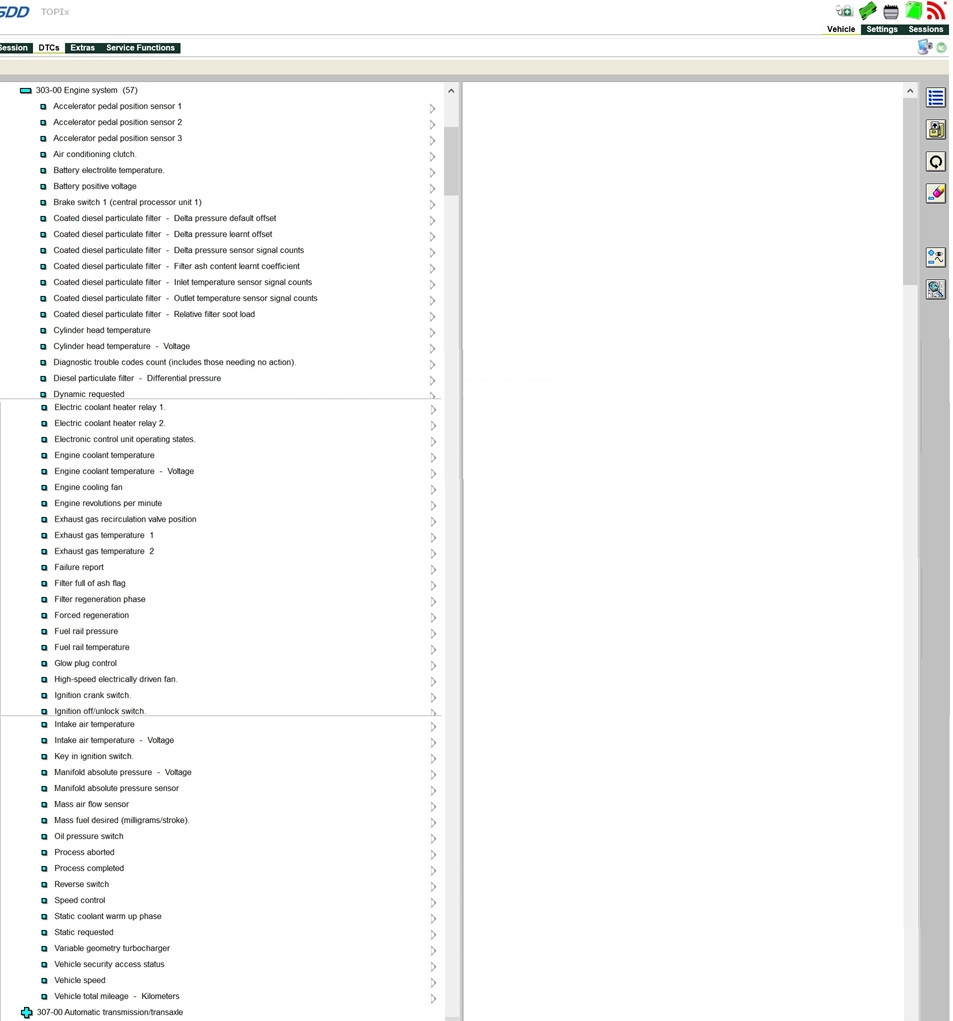Click the magnifying glass search icon

[x=935, y=290]
